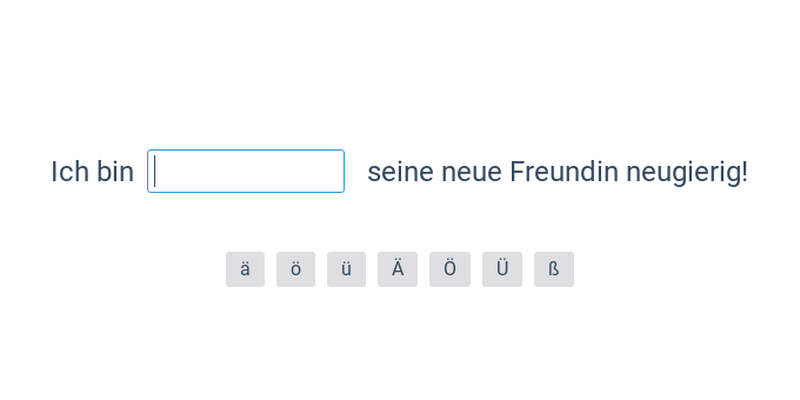The width and height of the screenshot is (800, 400).
Task: Insert uppercase Ä character
Action: coord(397,269)
